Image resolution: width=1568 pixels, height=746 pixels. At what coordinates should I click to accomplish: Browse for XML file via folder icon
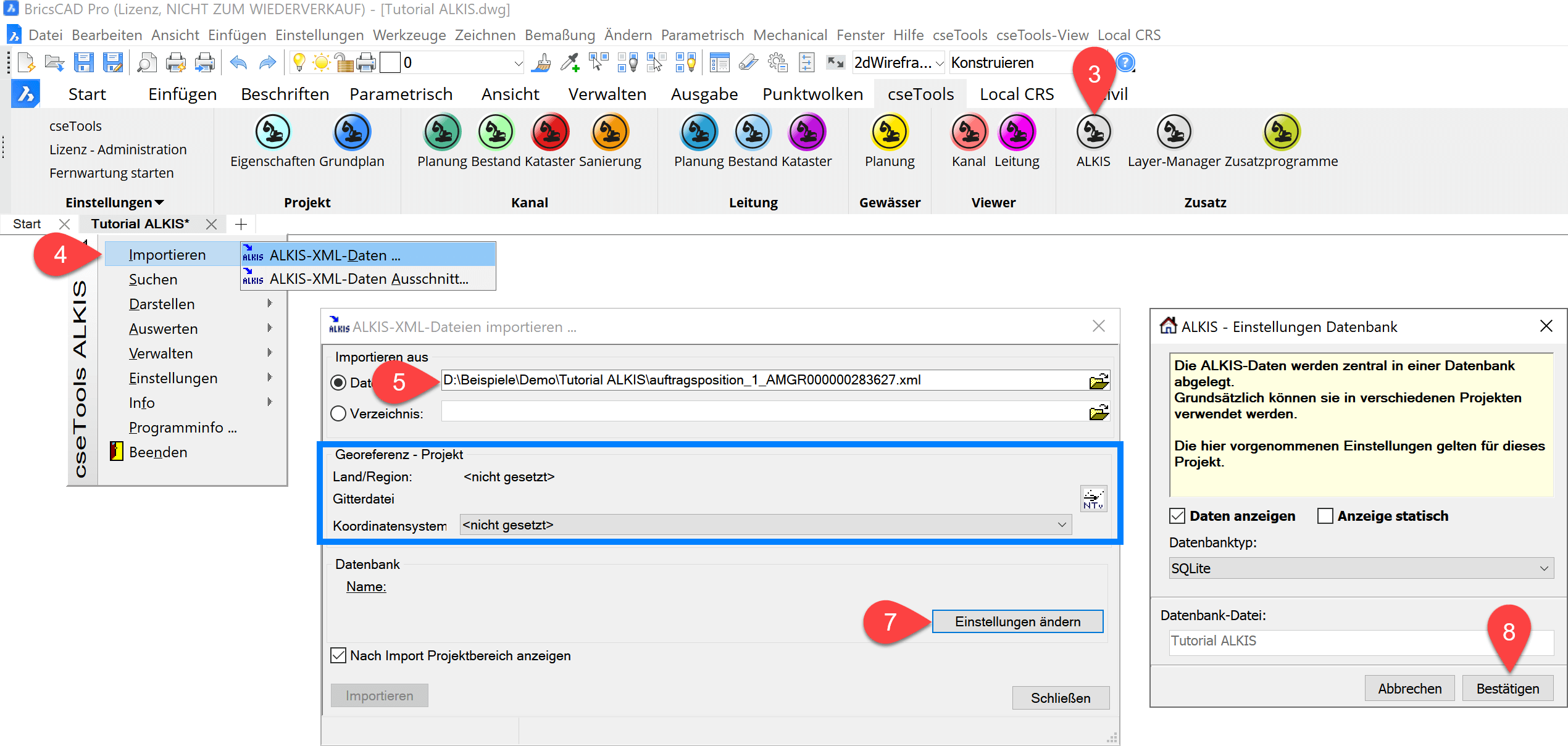(1099, 381)
